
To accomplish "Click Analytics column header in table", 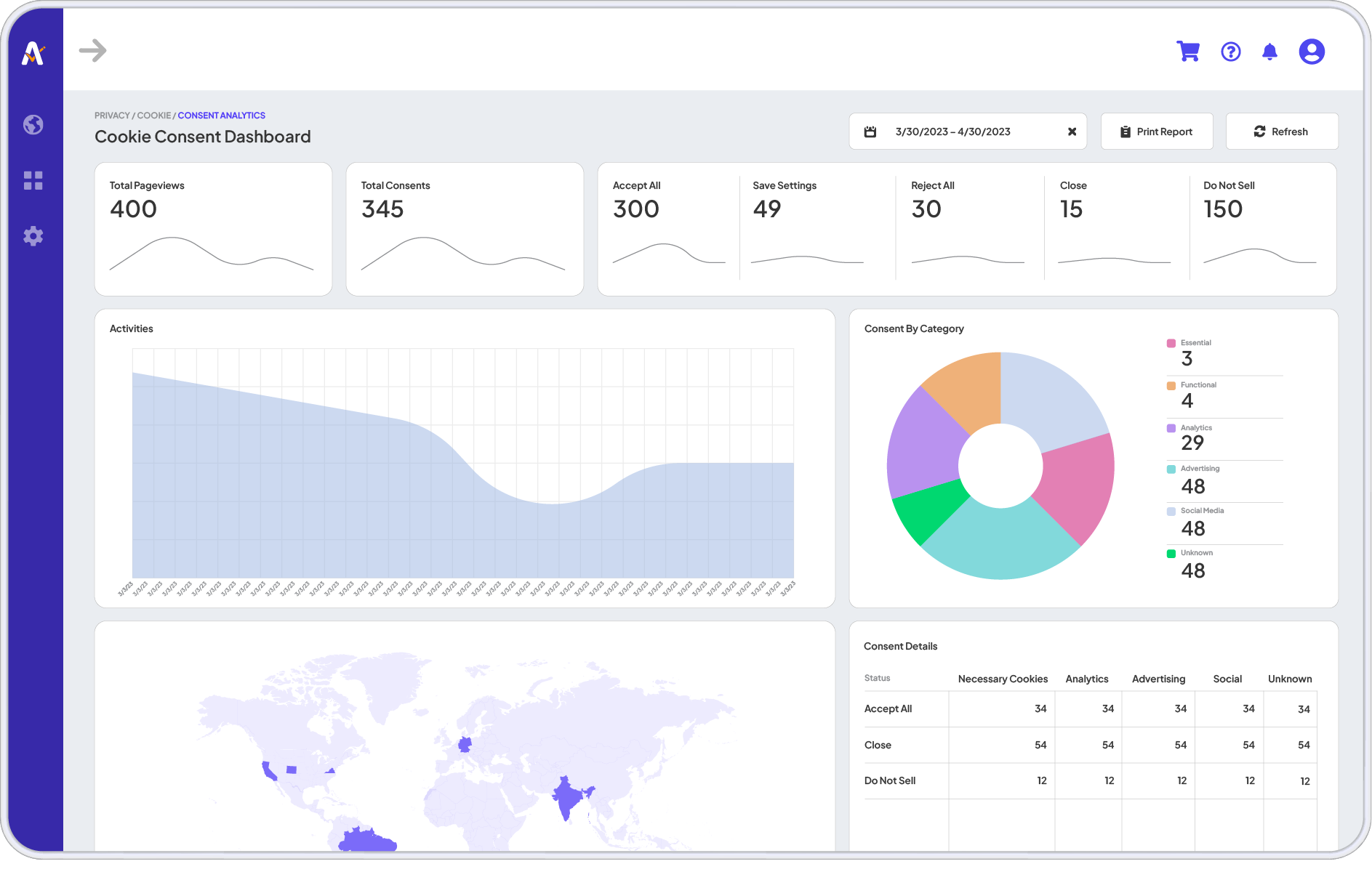I will [x=1087, y=679].
